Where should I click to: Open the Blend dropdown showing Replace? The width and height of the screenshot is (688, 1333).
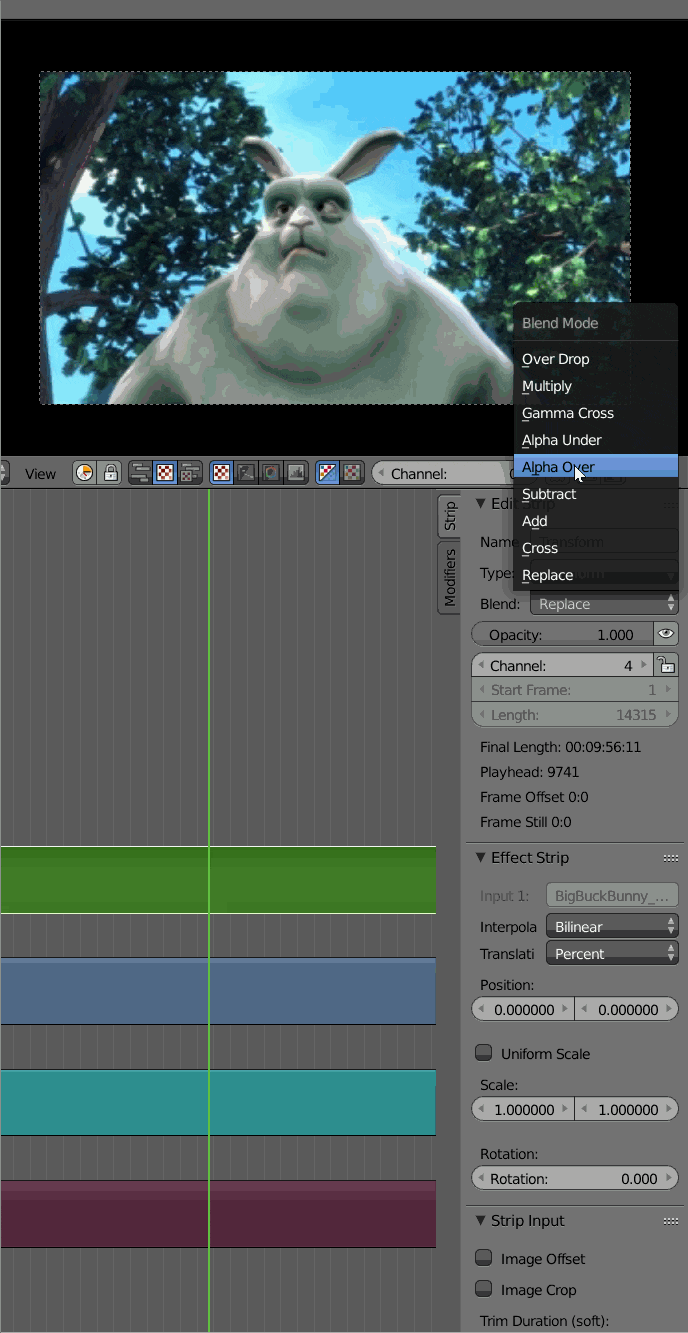604,604
